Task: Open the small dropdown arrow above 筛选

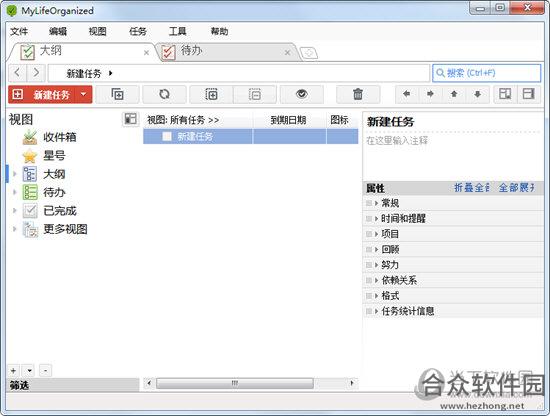Action: pyautogui.click(x=29, y=370)
